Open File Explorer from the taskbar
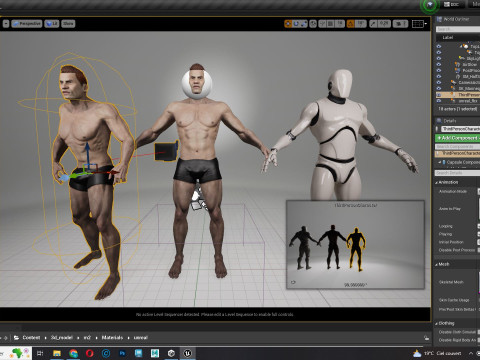Image resolution: width=480 pixels, height=360 pixels. [x=57, y=353]
